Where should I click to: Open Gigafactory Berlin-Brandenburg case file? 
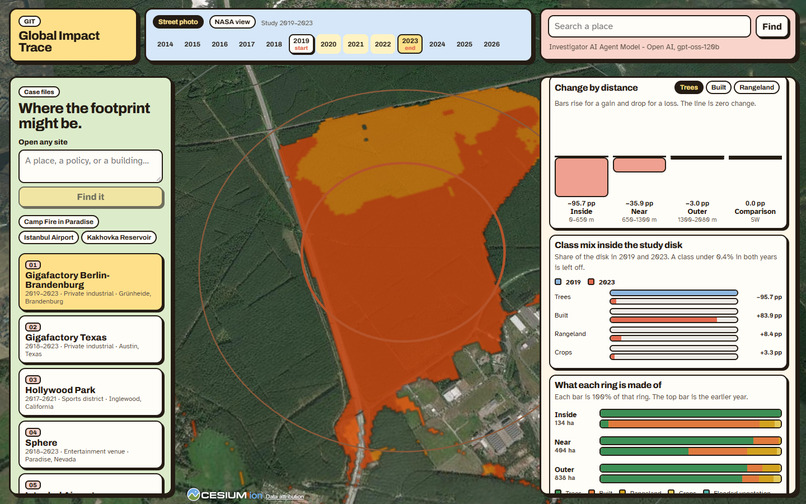(90, 282)
